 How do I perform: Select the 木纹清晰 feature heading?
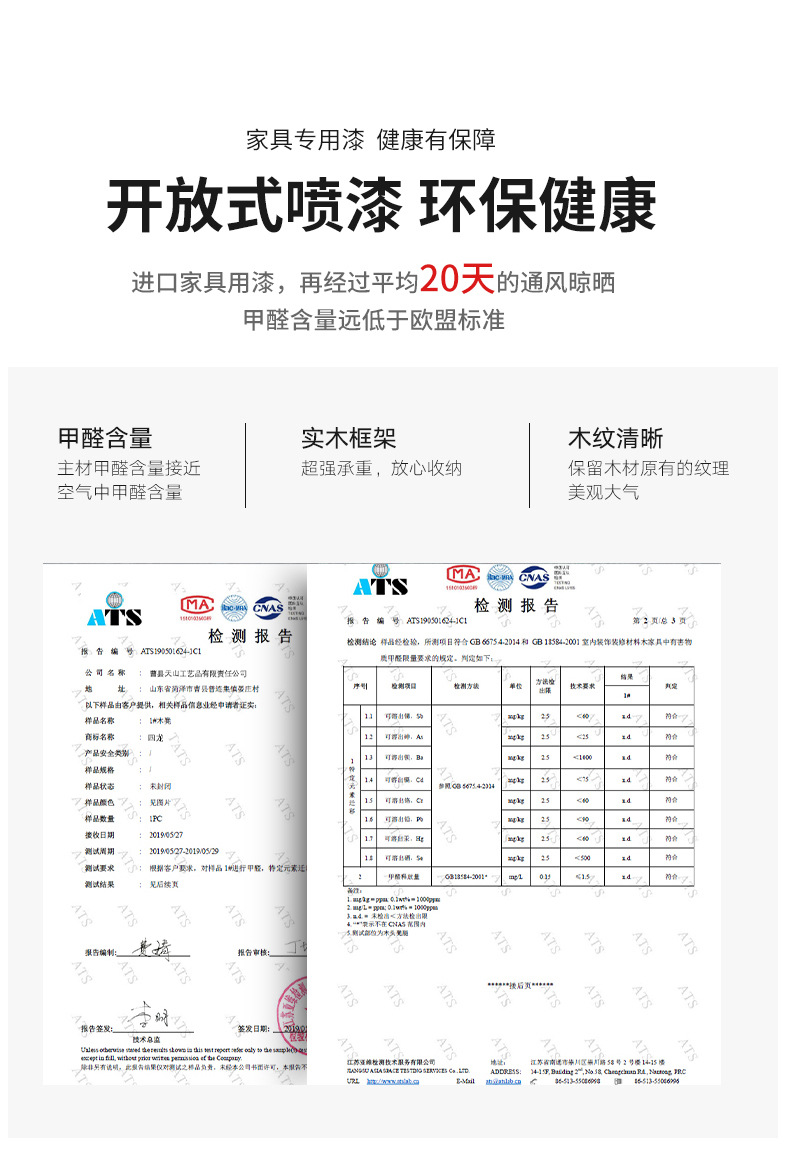pos(616,438)
